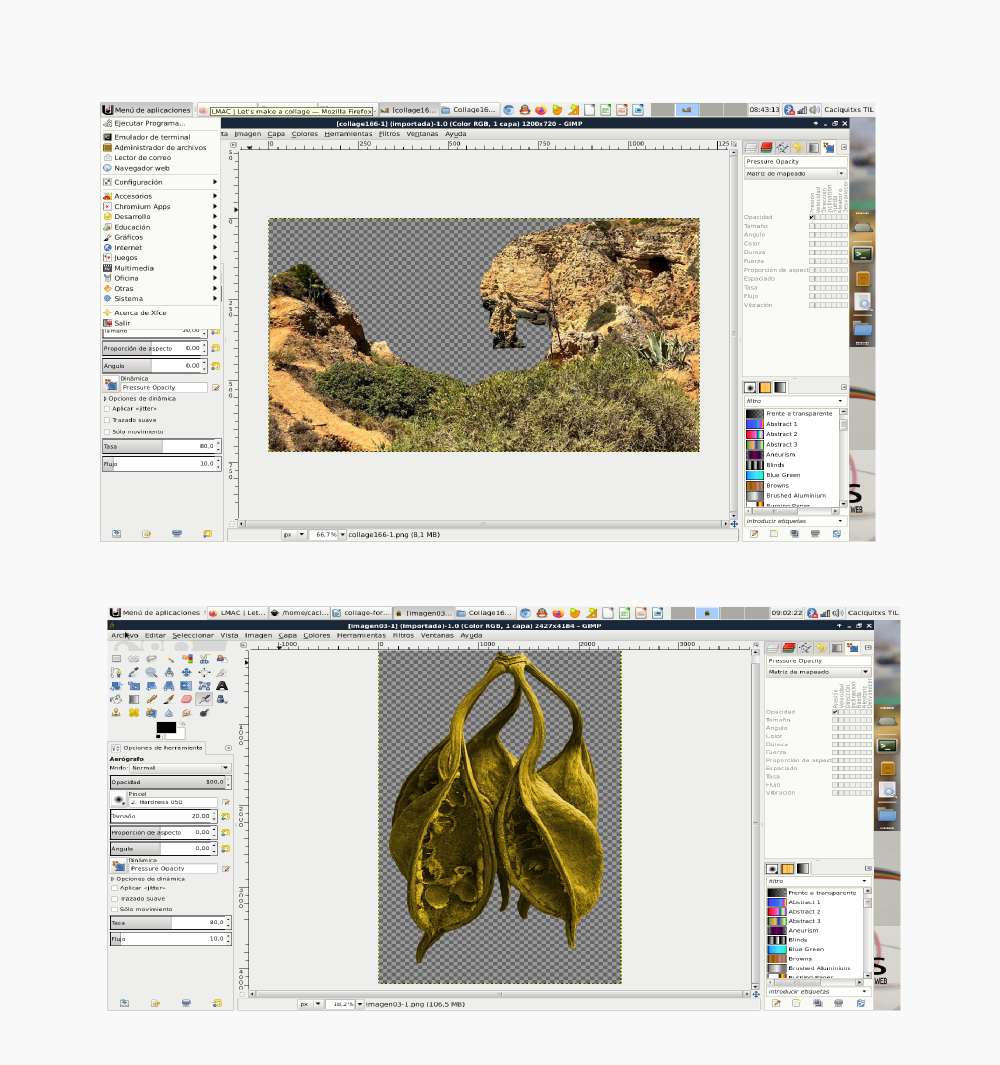
Task: Activate the Scissors Select tool
Action: pos(204,658)
